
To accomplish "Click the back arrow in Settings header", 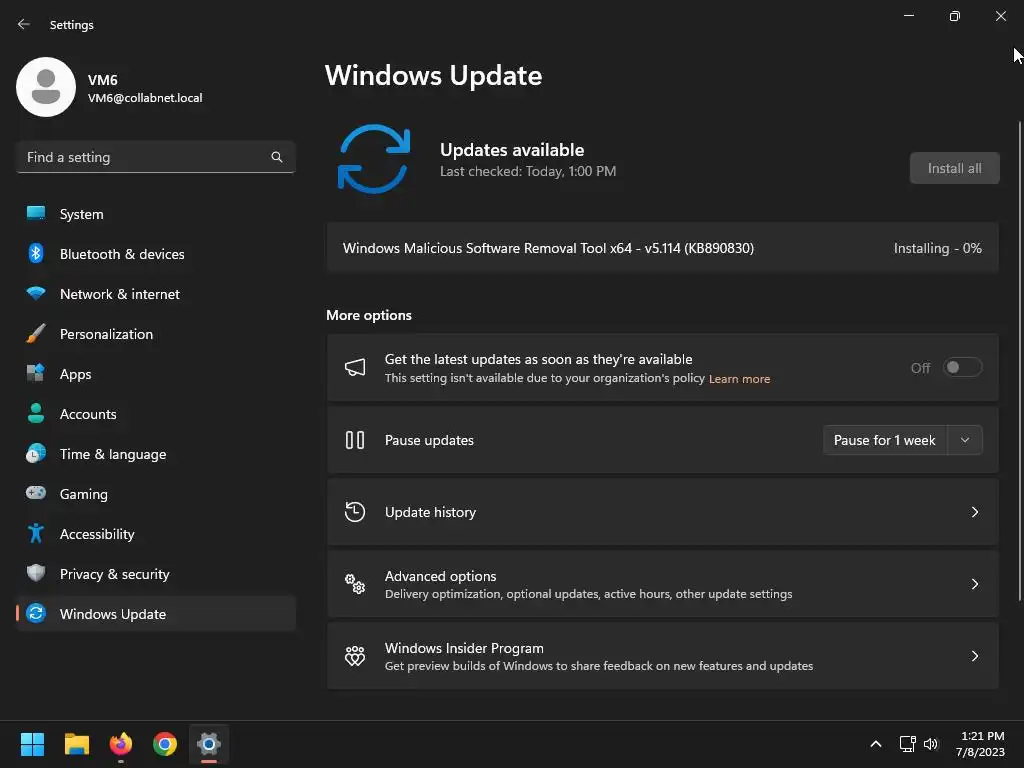I will point(24,24).
